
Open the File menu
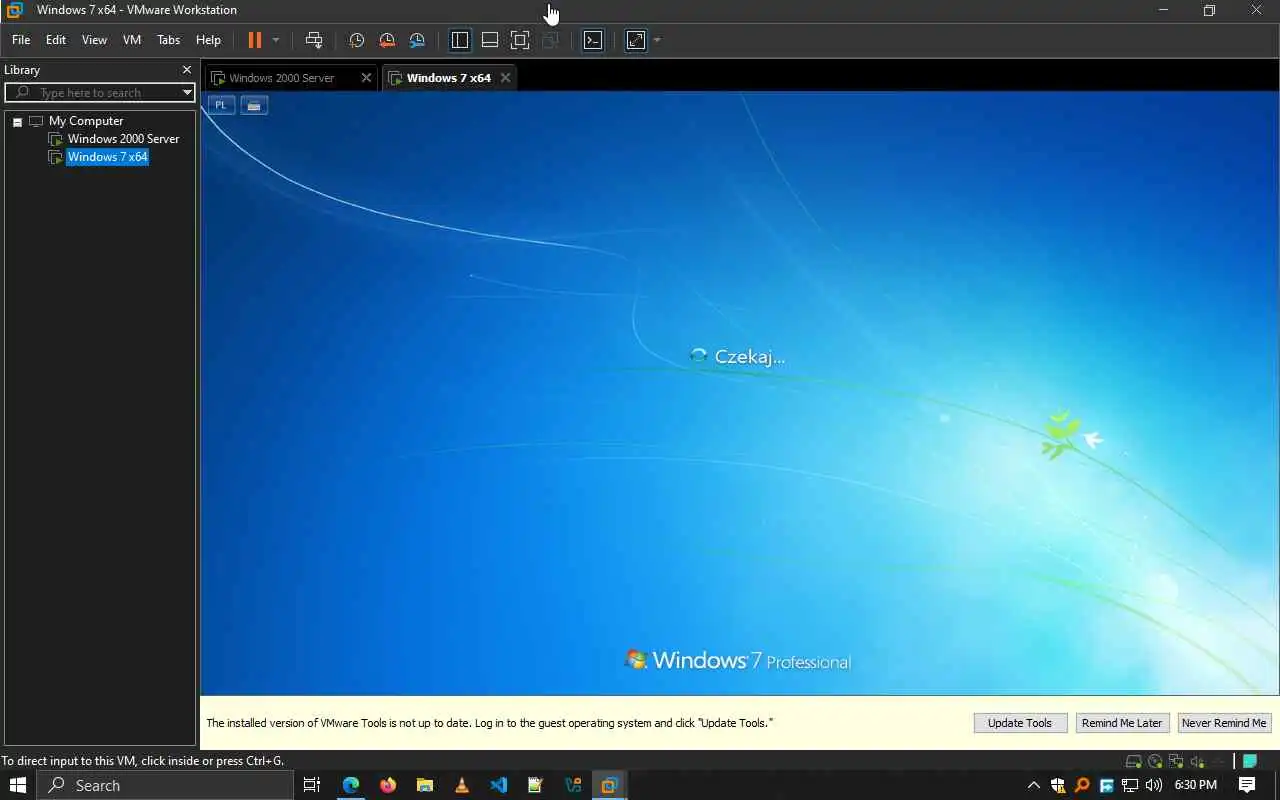click(x=21, y=40)
